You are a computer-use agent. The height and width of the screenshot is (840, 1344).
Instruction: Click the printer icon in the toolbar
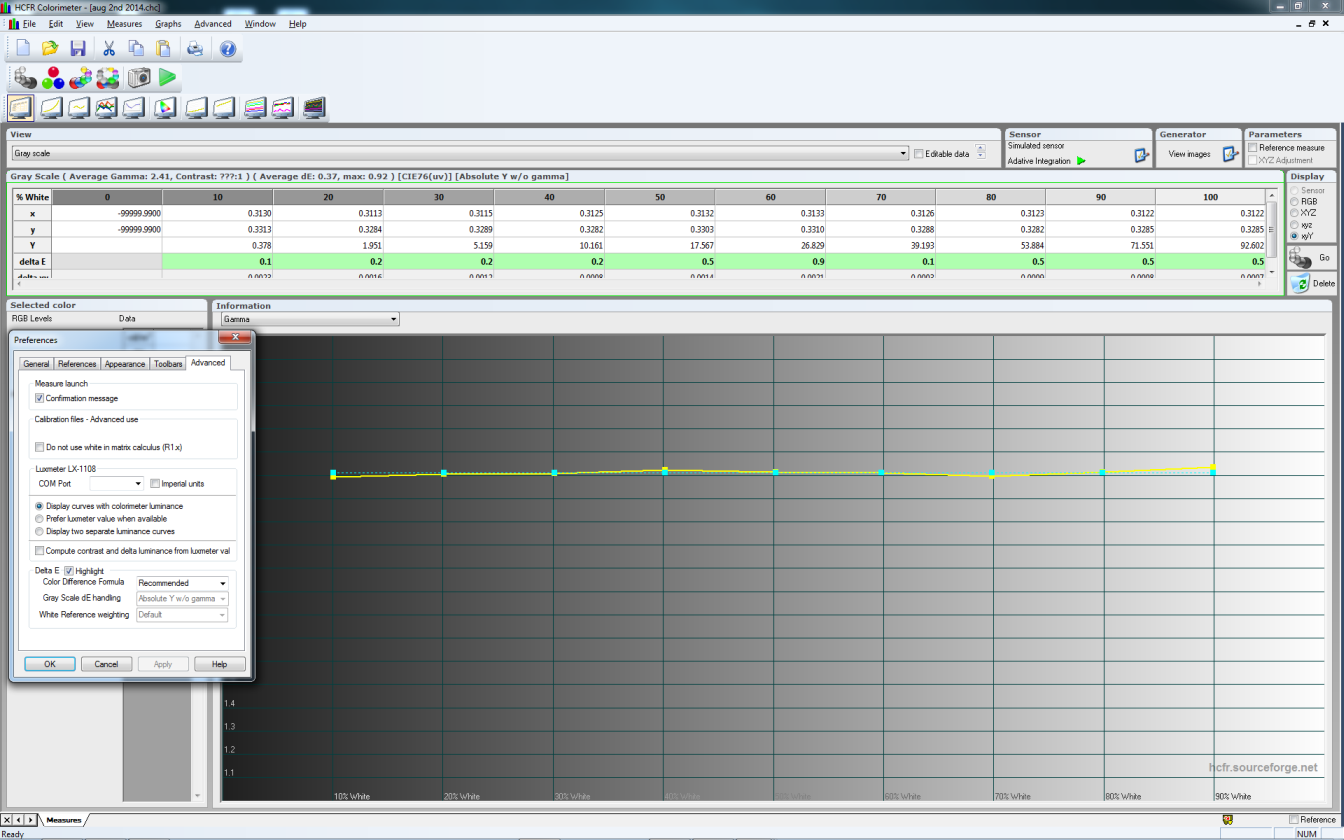click(195, 48)
